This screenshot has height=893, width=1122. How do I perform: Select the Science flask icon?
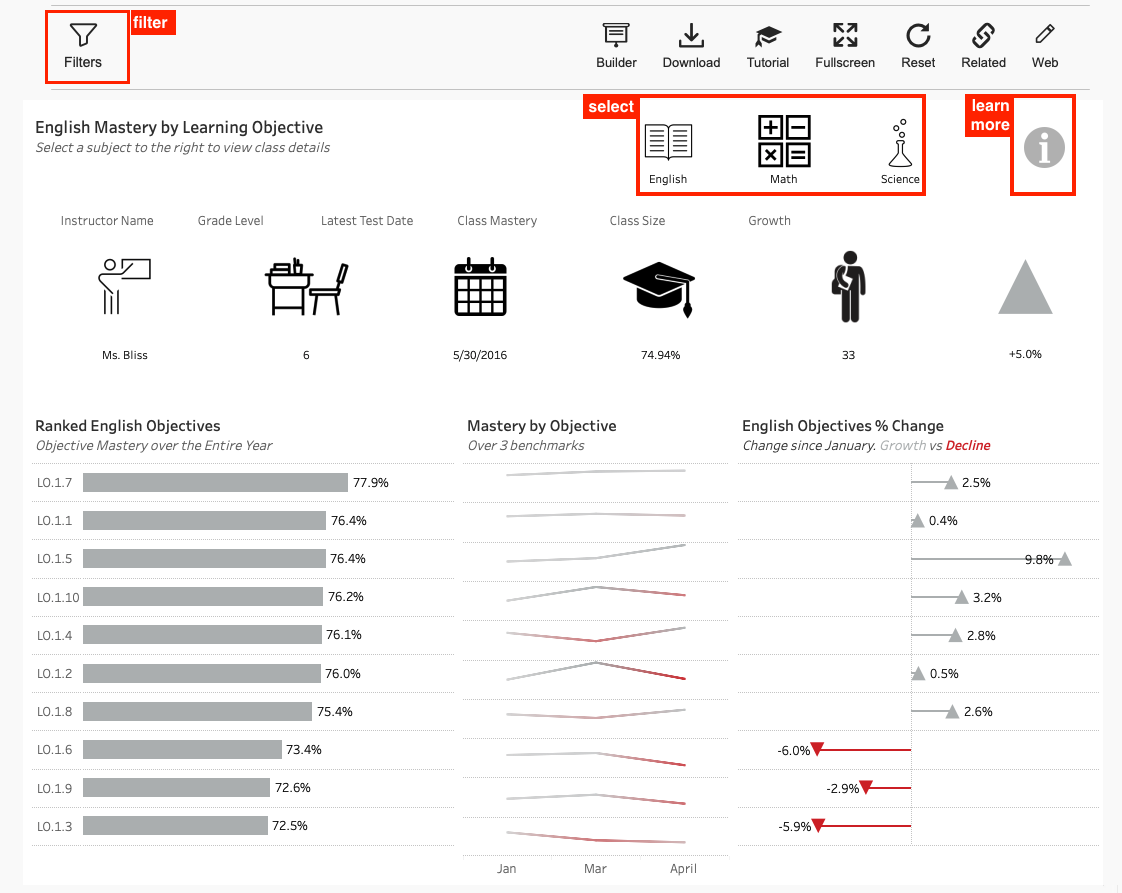[x=900, y=144]
